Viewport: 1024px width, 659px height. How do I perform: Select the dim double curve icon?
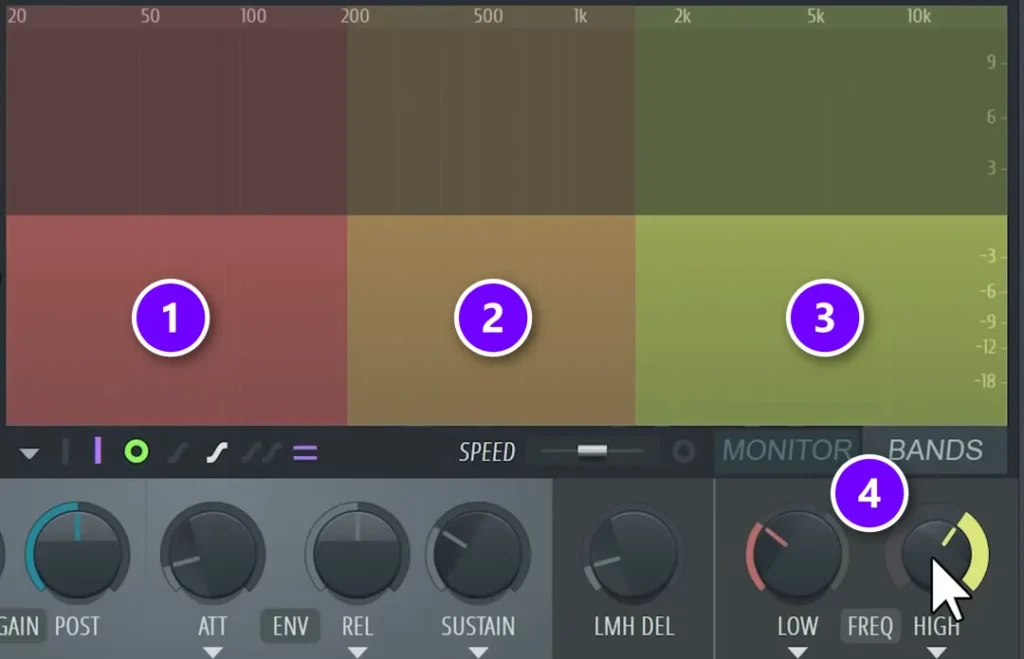click(262, 452)
